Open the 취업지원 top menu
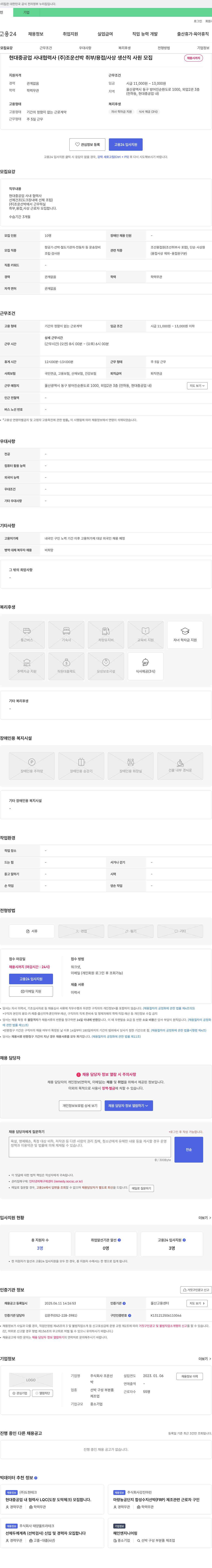The height and width of the screenshot is (1568, 212). point(71,34)
